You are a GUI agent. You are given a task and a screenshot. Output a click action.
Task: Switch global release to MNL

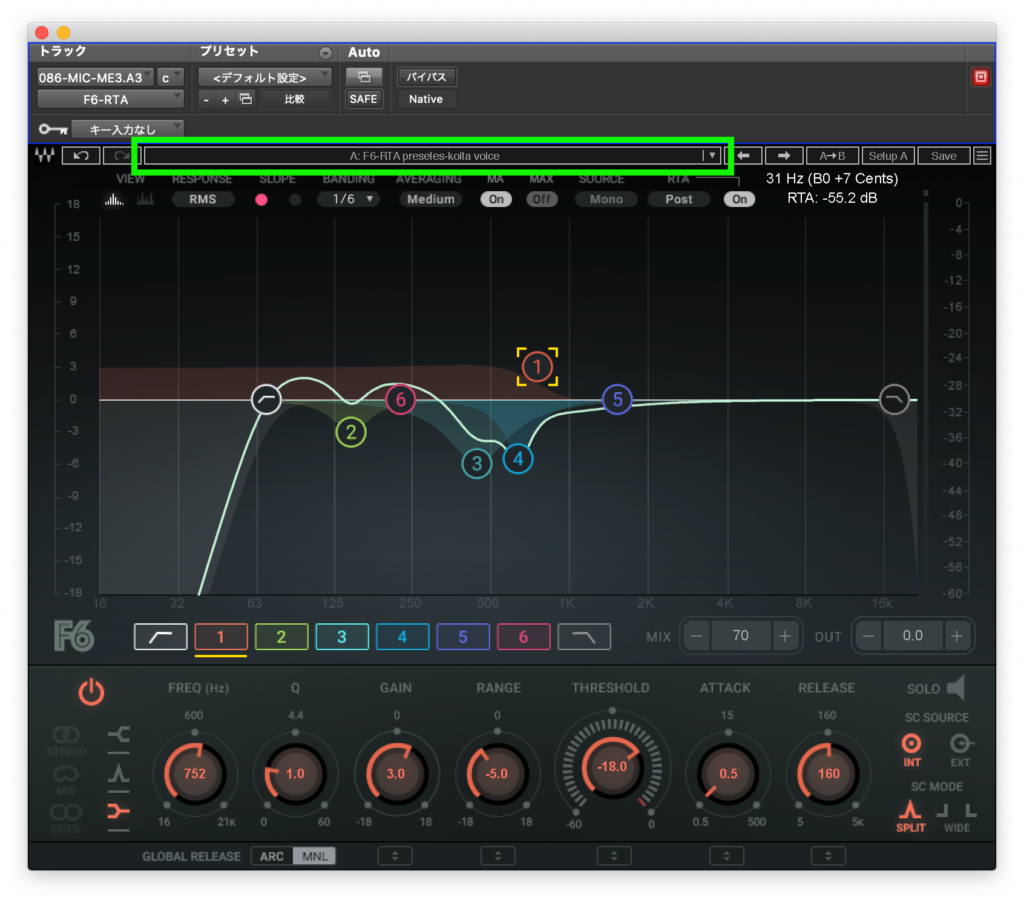pos(314,856)
